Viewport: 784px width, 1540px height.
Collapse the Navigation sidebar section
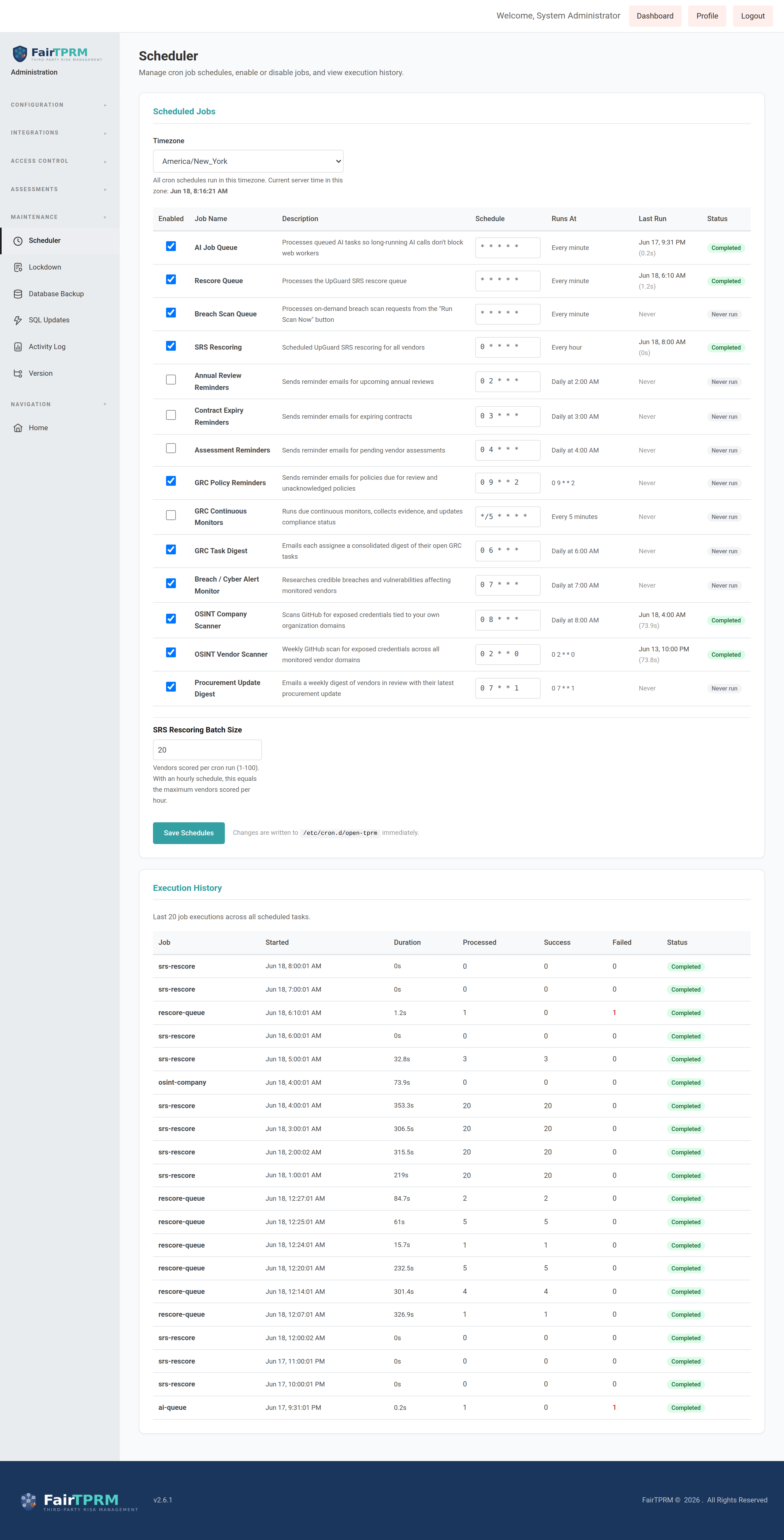pyautogui.click(x=59, y=405)
